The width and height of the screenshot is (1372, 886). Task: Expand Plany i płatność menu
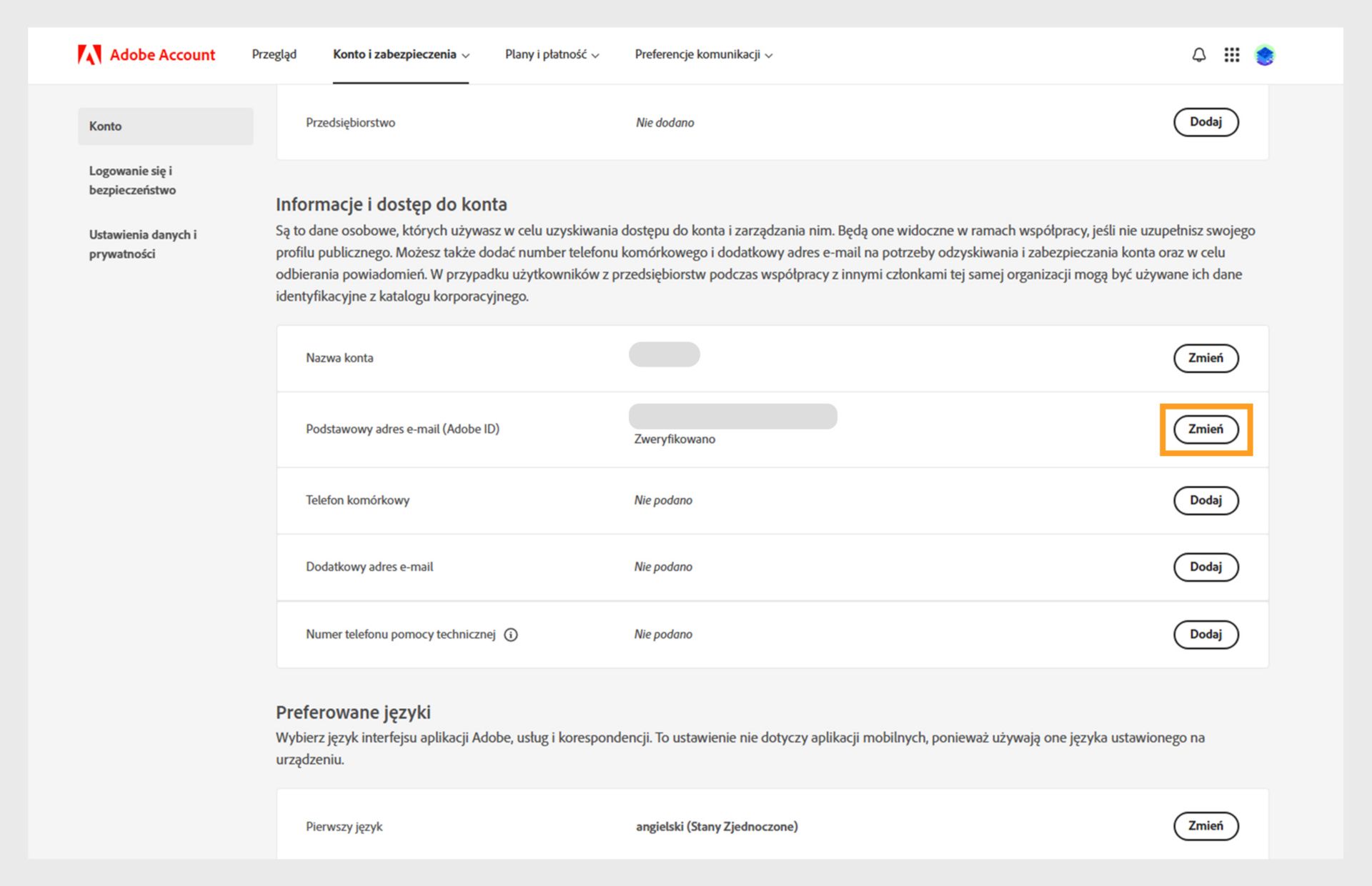click(x=552, y=55)
